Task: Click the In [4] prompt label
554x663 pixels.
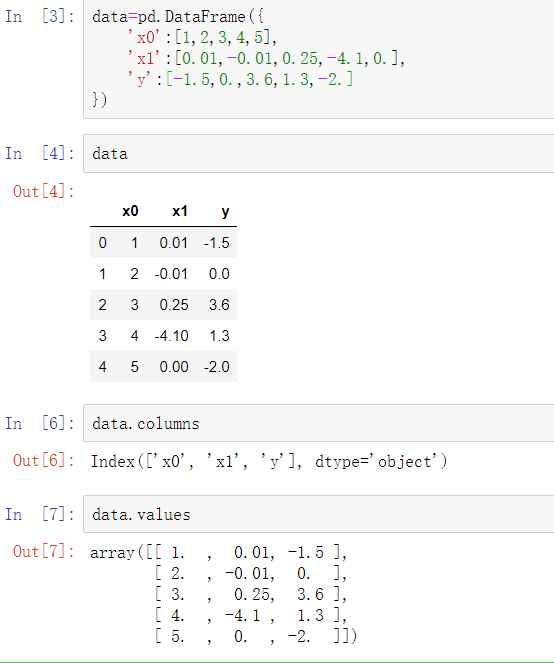Action: click(40, 153)
